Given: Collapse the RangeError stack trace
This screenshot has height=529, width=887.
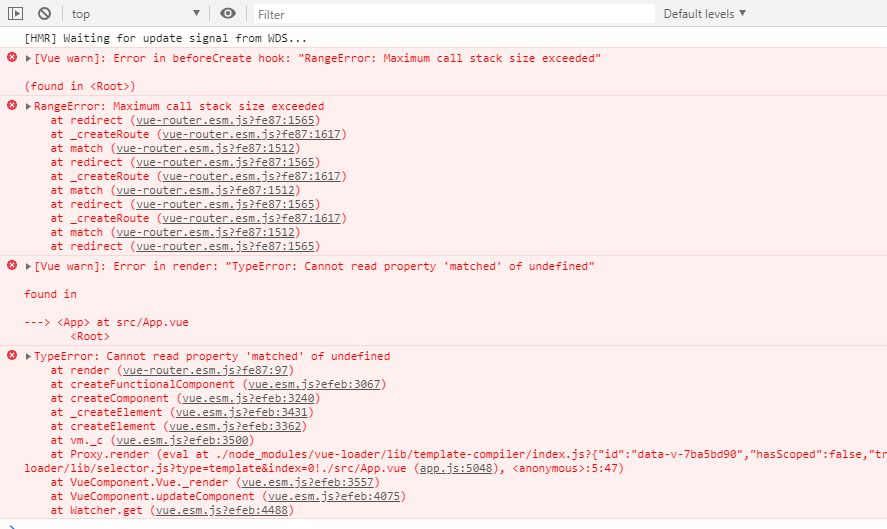Looking at the screenshot, I should (28, 106).
